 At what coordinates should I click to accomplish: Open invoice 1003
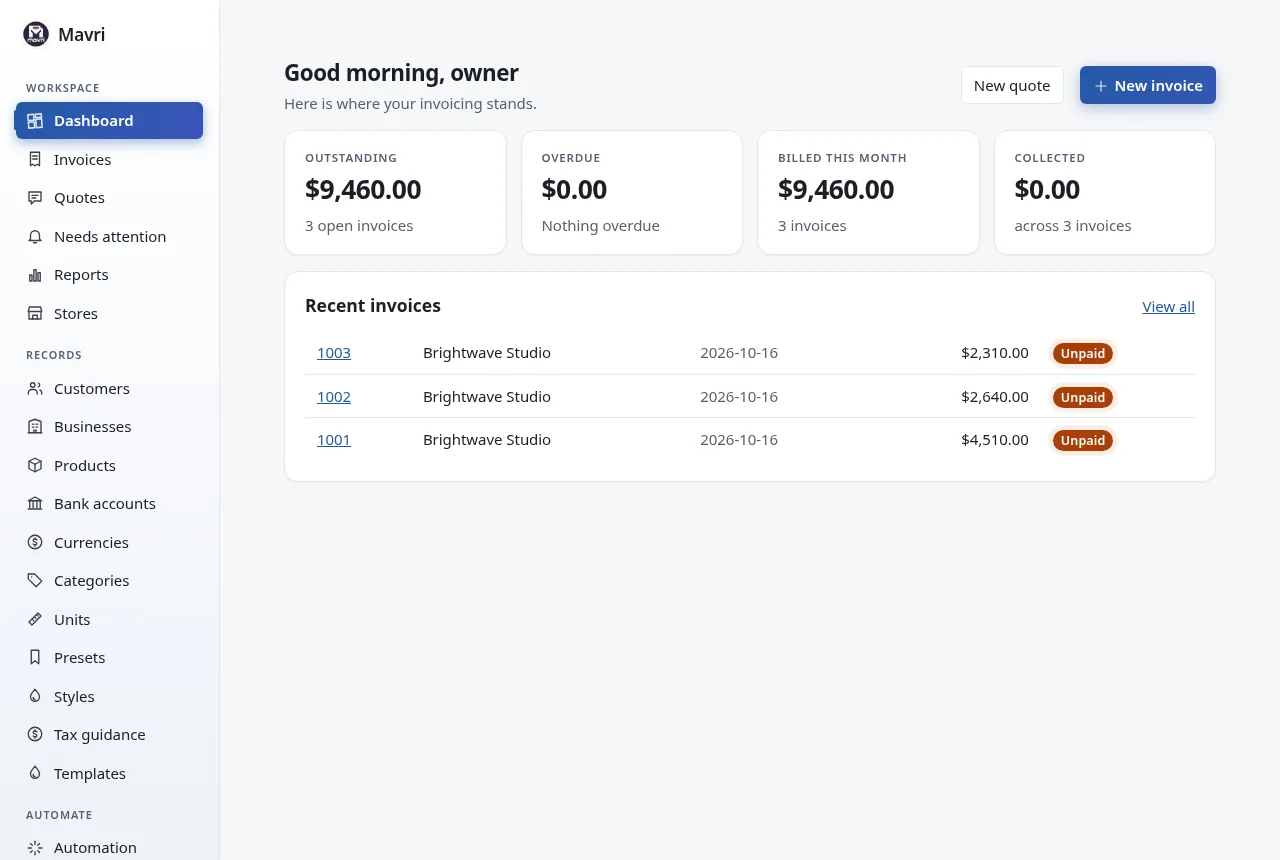tap(334, 353)
